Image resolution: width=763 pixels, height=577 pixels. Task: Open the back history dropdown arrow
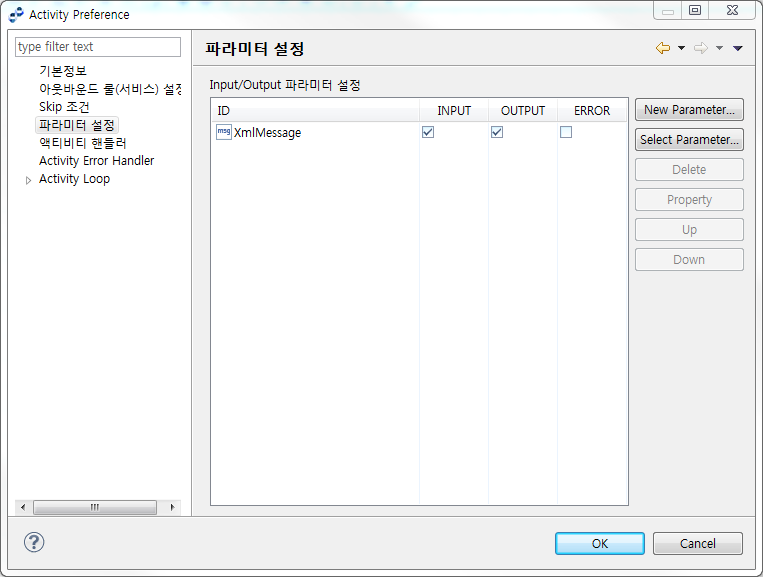point(681,48)
